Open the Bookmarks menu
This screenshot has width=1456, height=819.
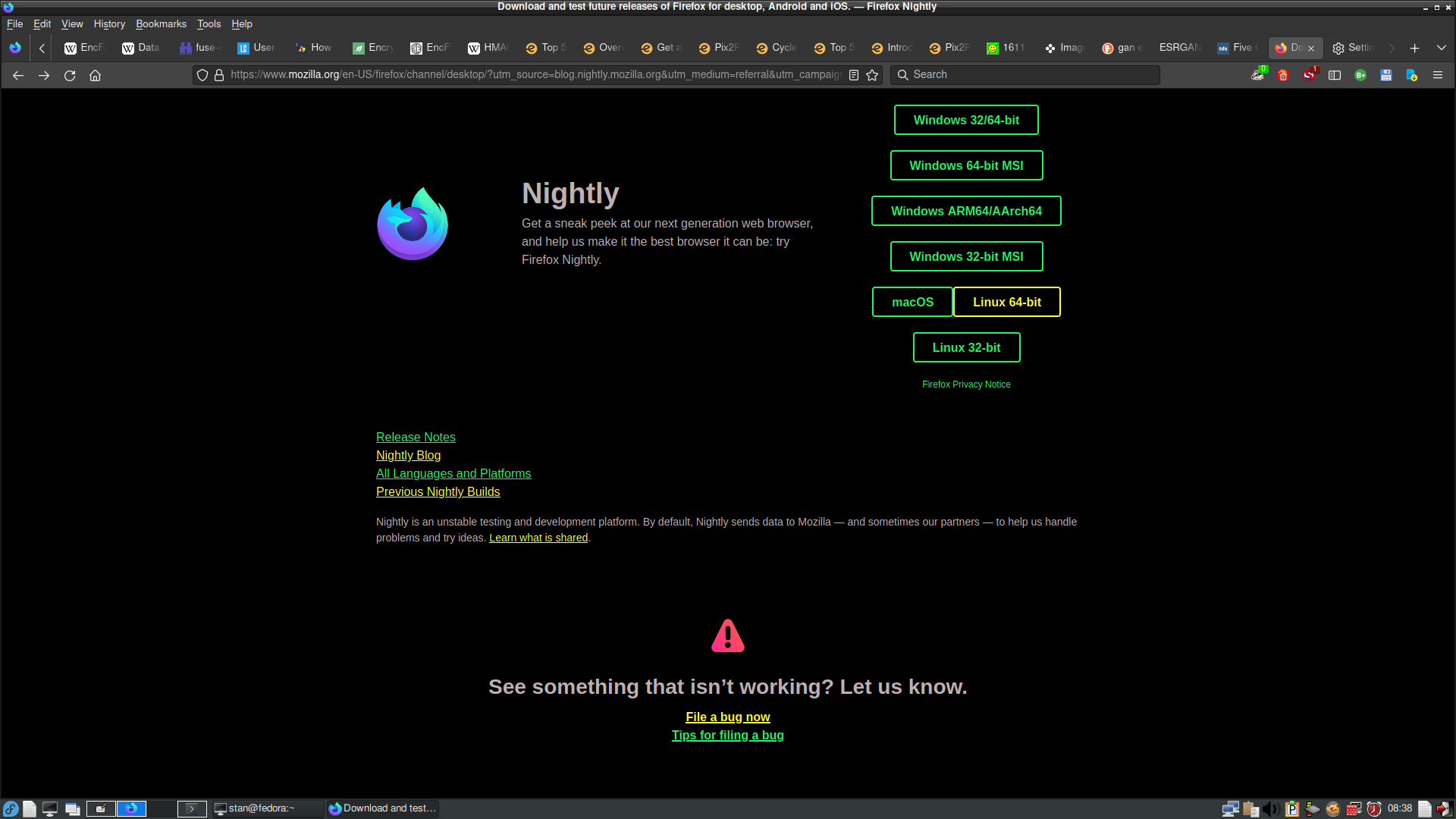pyautogui.click(x=161, y=24)
